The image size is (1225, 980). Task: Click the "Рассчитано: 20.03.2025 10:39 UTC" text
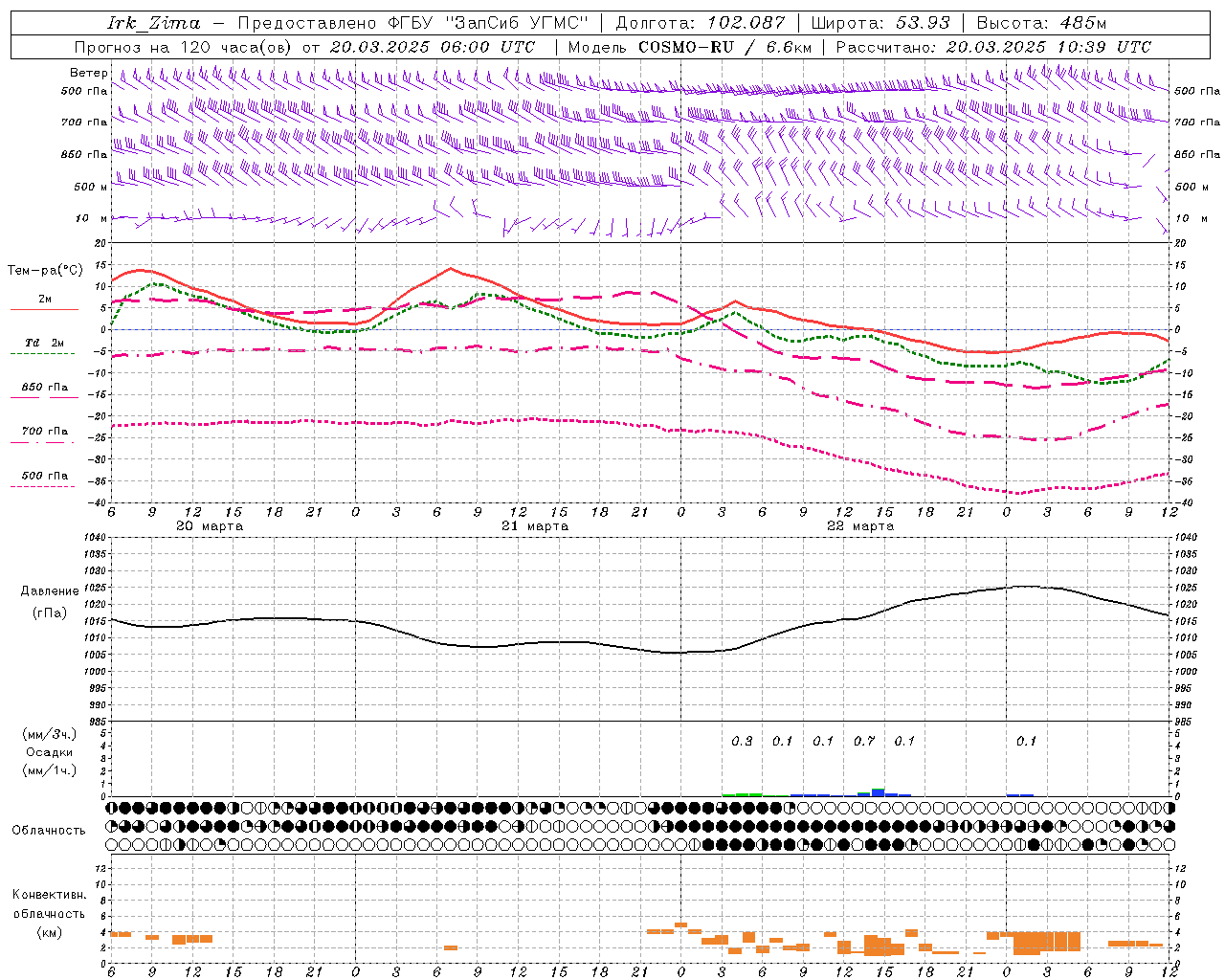(x=993, y=47)
